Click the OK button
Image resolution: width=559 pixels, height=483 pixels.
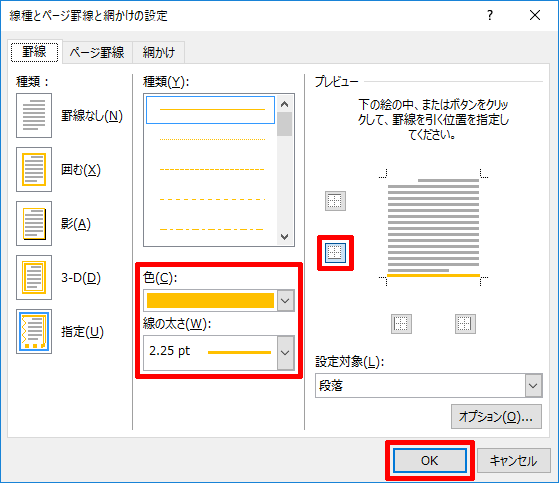[430, 461]
